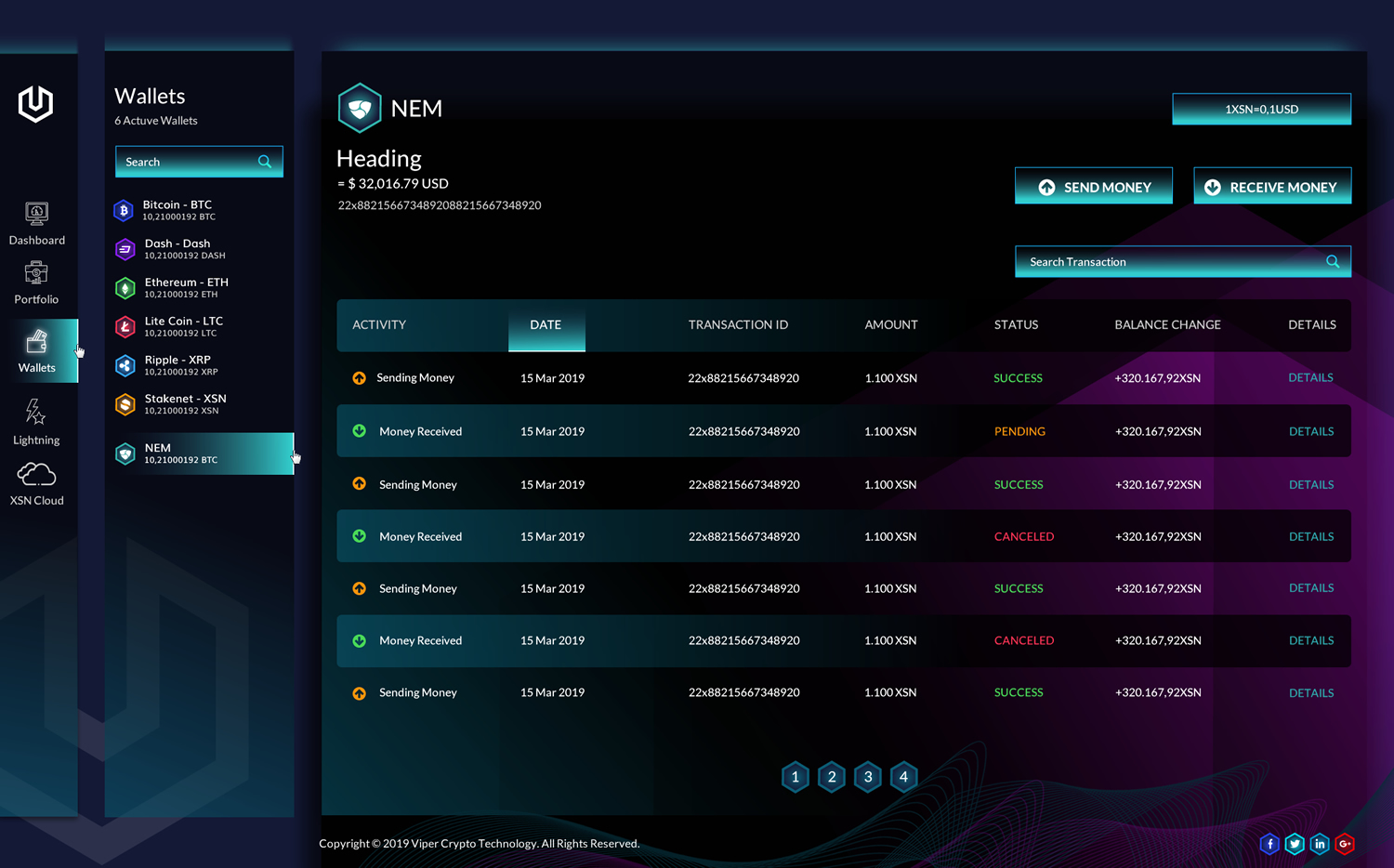Click the NEM icon in wallet list
Viewport: 1394px width, 868px height.
click(x=125, y=454)
